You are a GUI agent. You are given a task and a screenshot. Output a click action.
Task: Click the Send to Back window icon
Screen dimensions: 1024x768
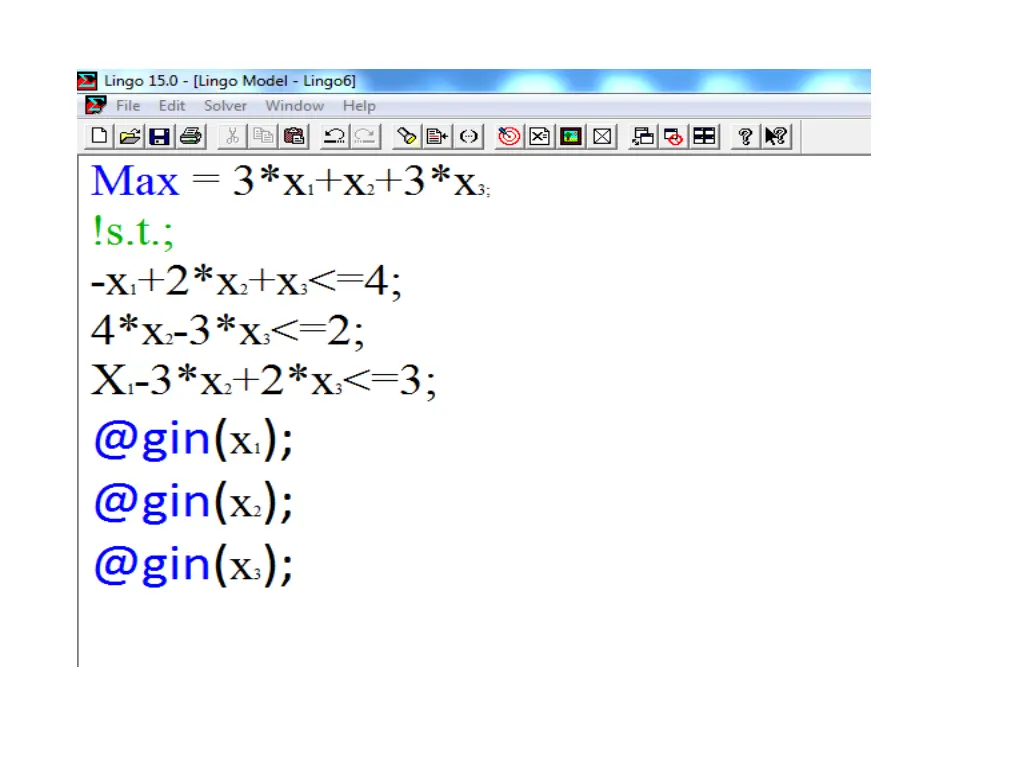click(643, 136)
